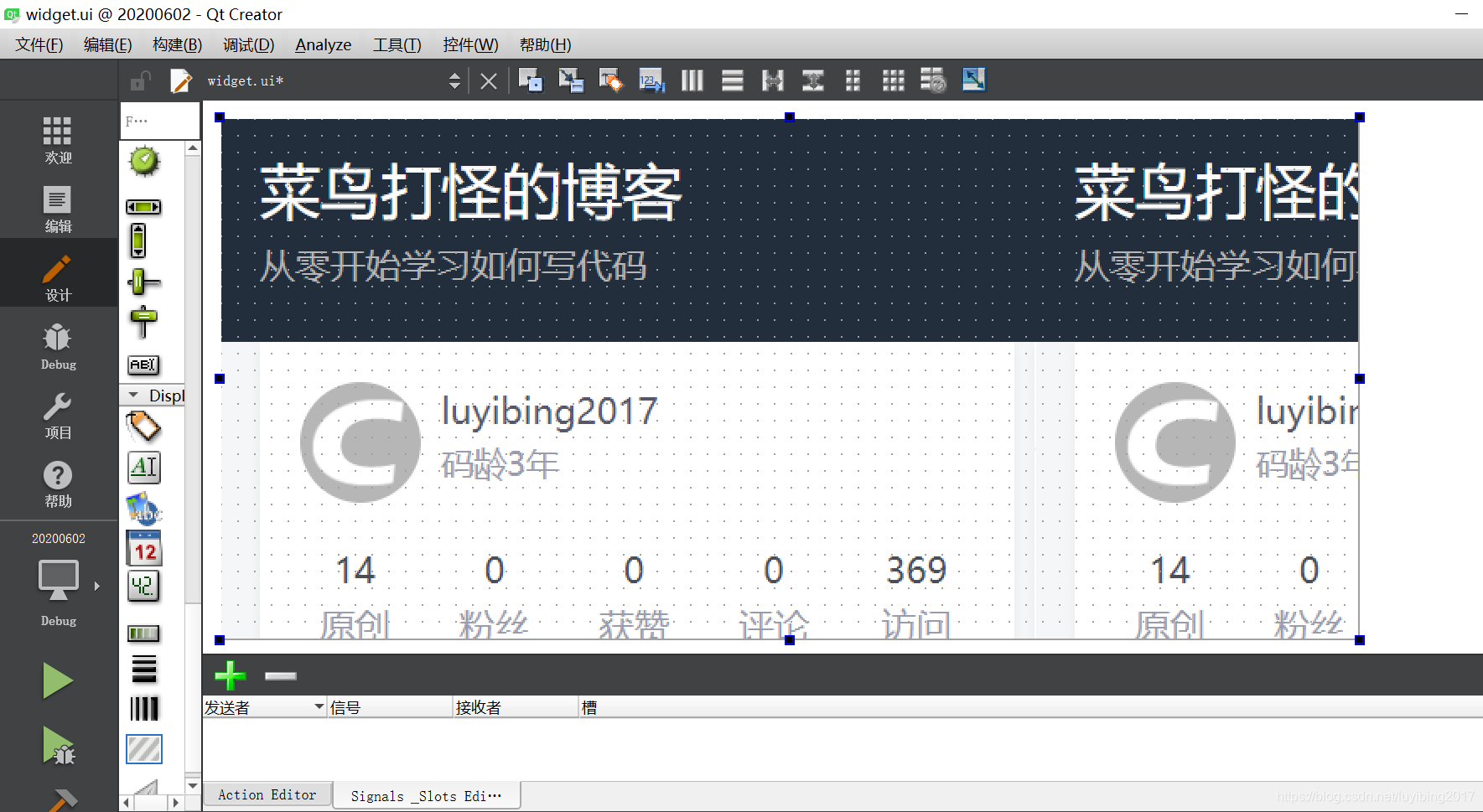1483x812 pixels.
Task: Lay out in a grid
Action: 894,80
